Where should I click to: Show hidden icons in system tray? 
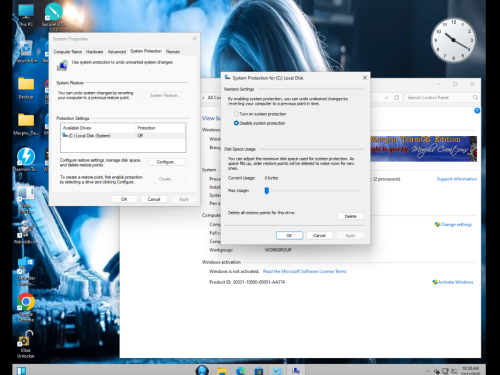tap(427, 371)
